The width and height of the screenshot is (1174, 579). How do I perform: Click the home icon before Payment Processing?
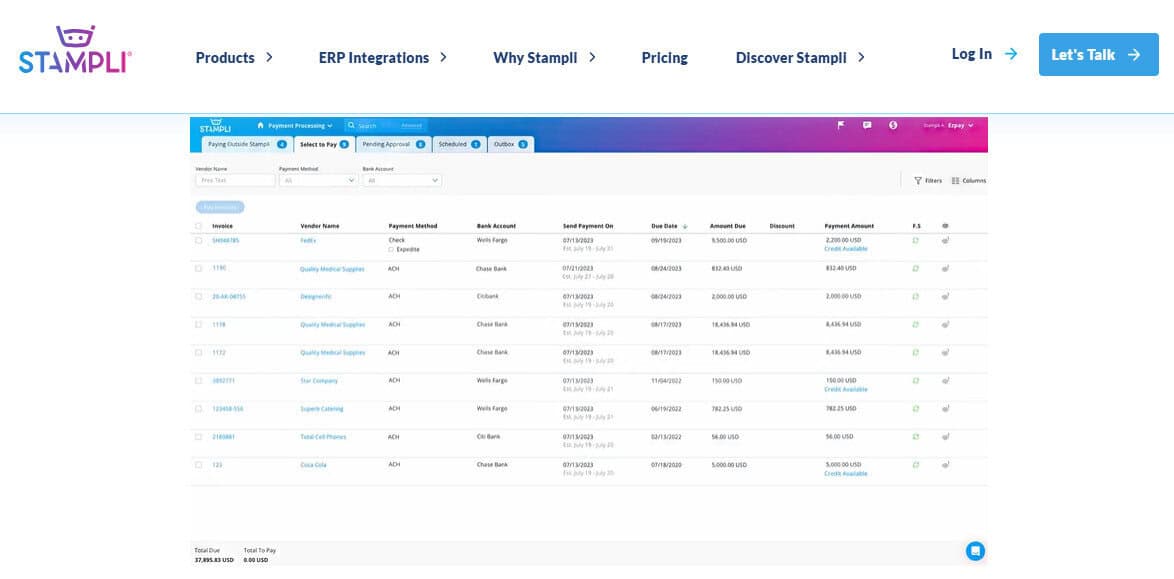261,125
